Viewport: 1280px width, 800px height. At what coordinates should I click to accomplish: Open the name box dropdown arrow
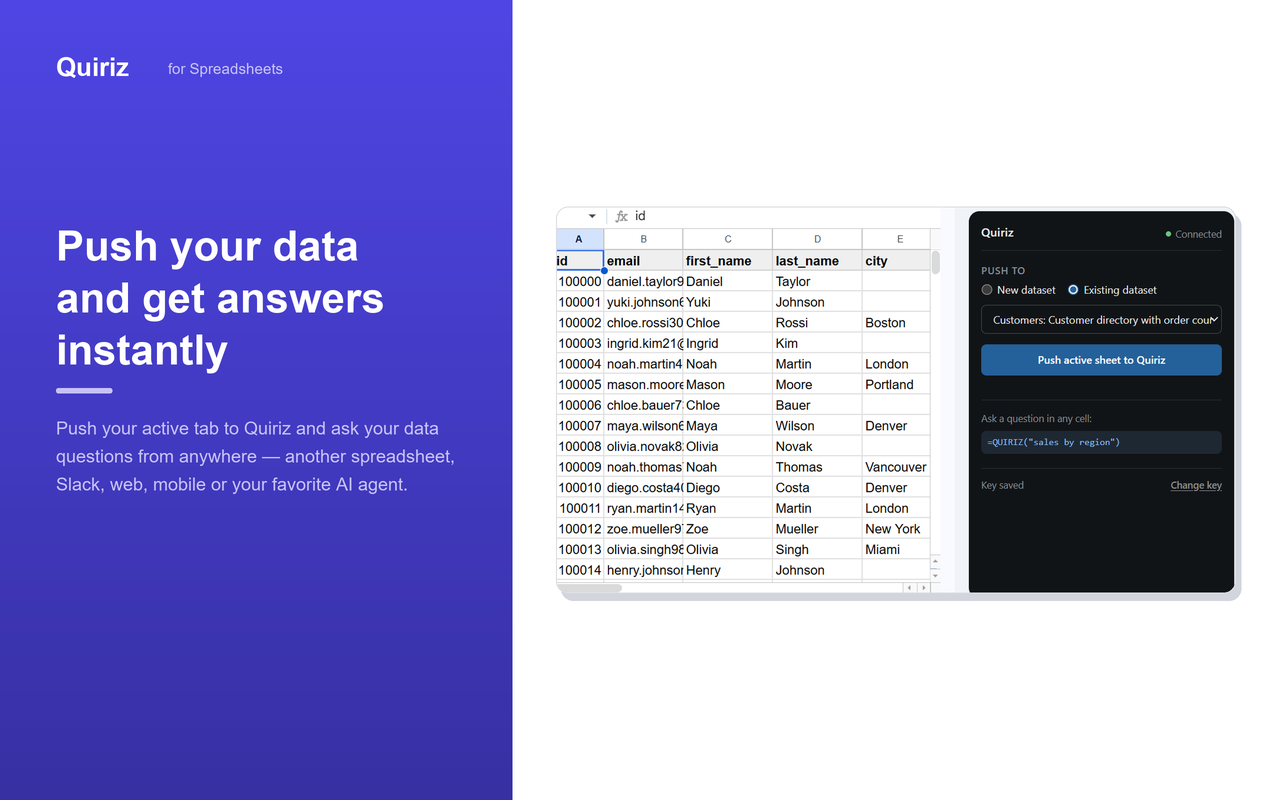coord(592,216)
